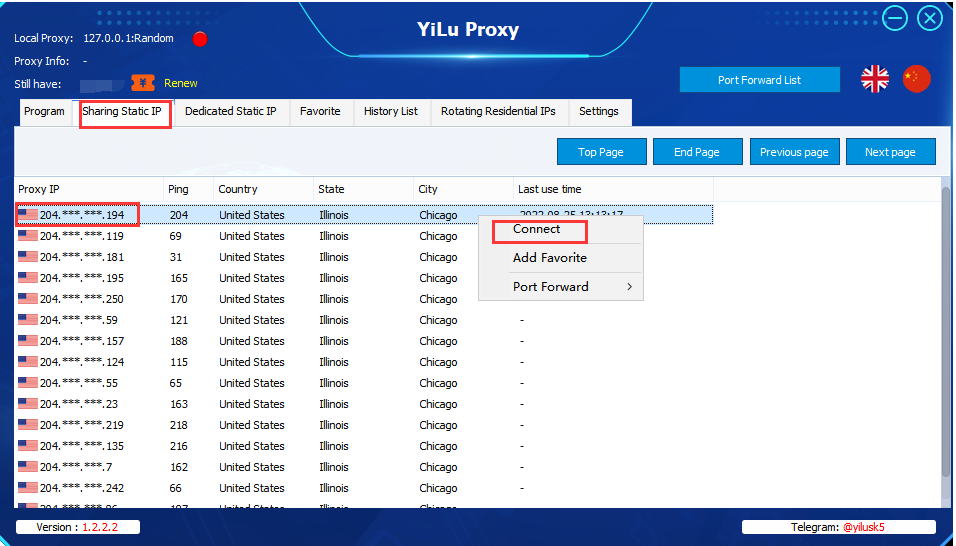Sort by City column header

[x=463, y=190]
